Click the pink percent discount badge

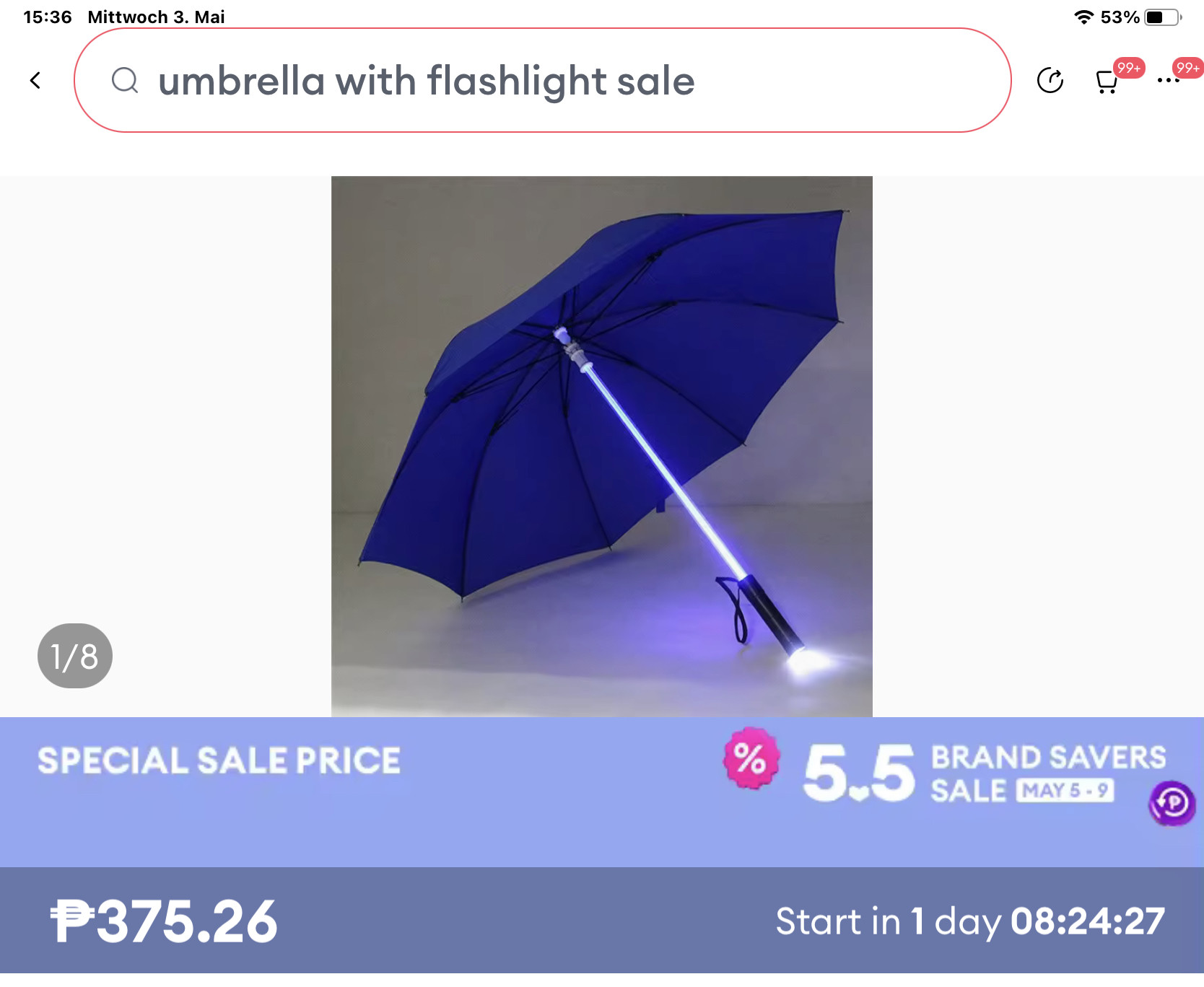751,758
